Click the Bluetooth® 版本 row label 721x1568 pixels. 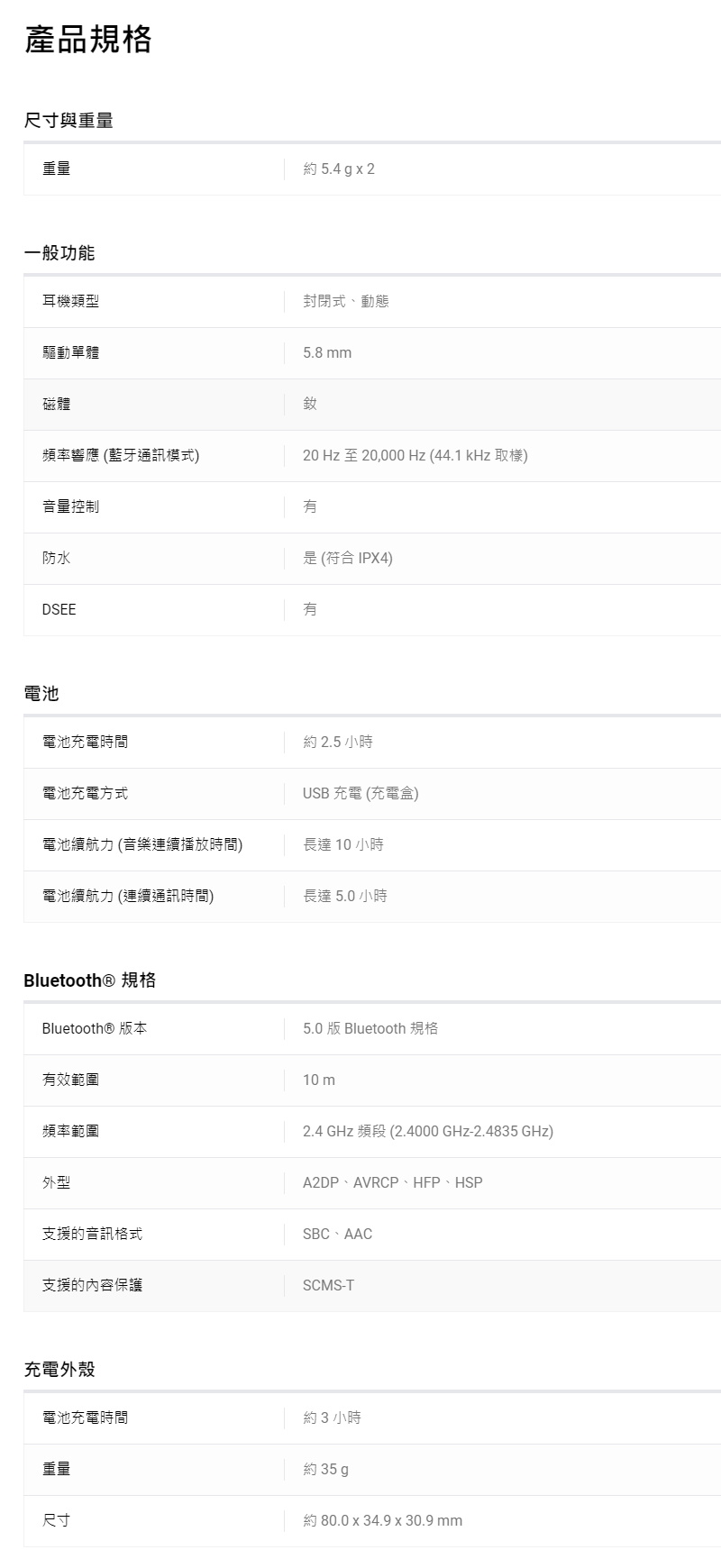(95, 1028)
